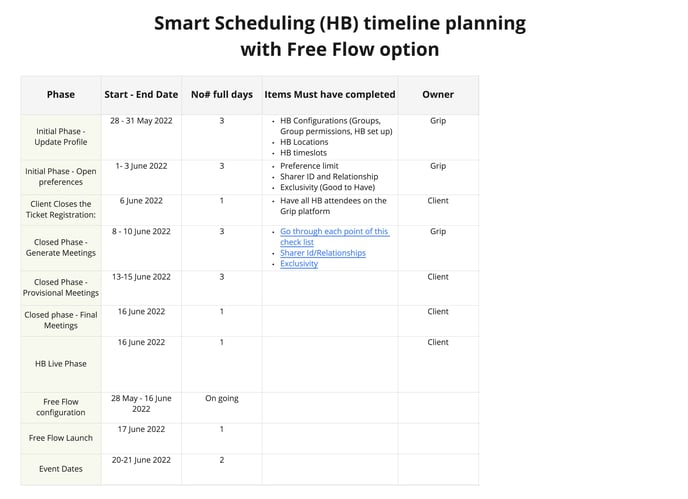Select the No# full days header
The height and width of the screenshot is (499, 688).
222,95
